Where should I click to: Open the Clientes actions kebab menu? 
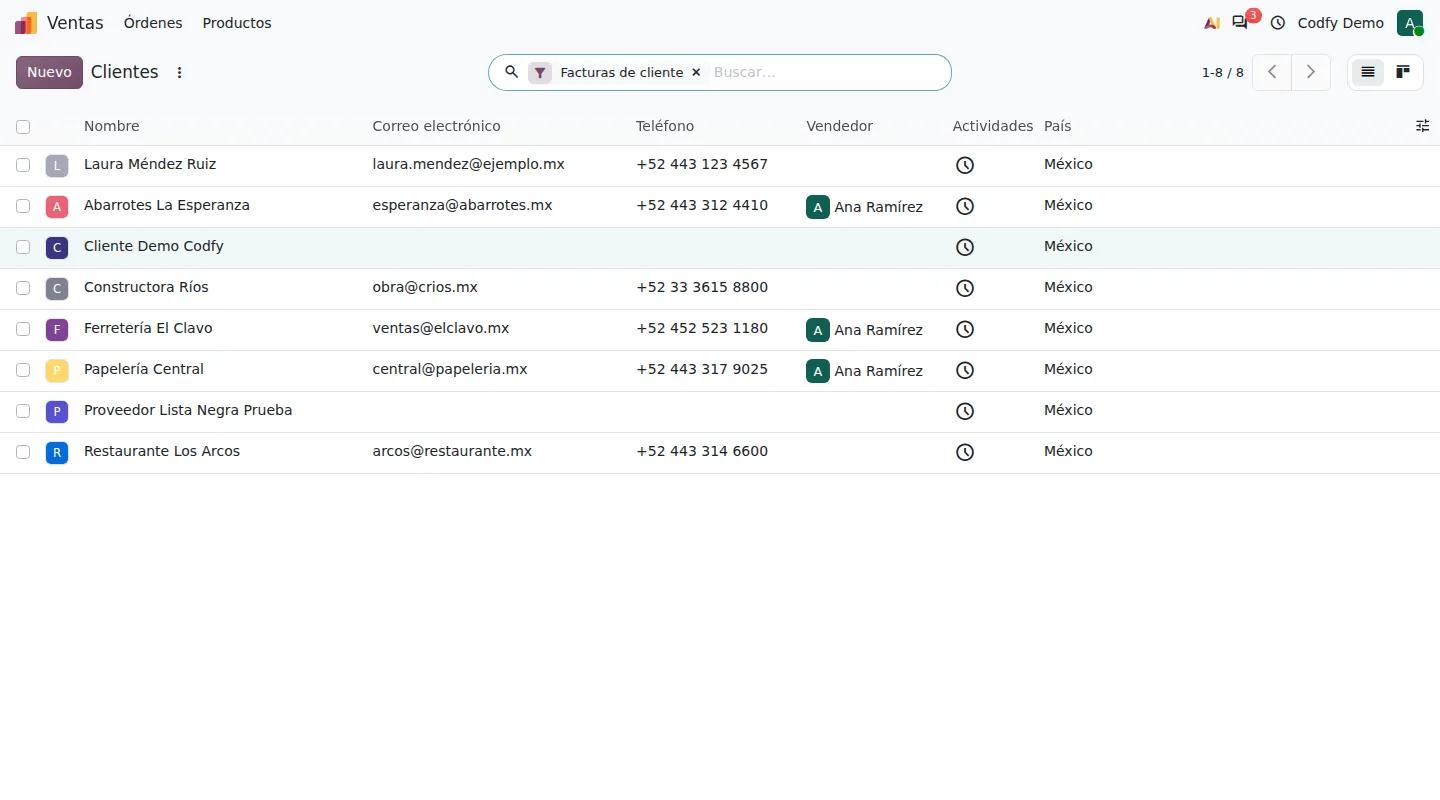point(180,72)
